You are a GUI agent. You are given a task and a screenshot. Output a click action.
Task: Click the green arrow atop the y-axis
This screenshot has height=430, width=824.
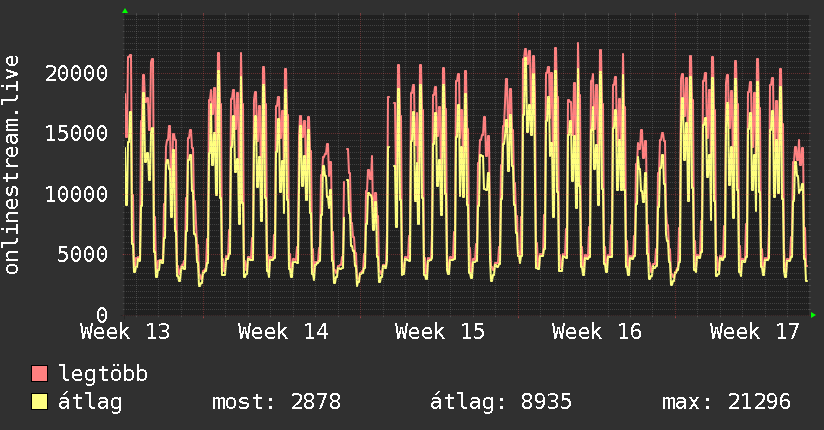click(x=124, y=11)
